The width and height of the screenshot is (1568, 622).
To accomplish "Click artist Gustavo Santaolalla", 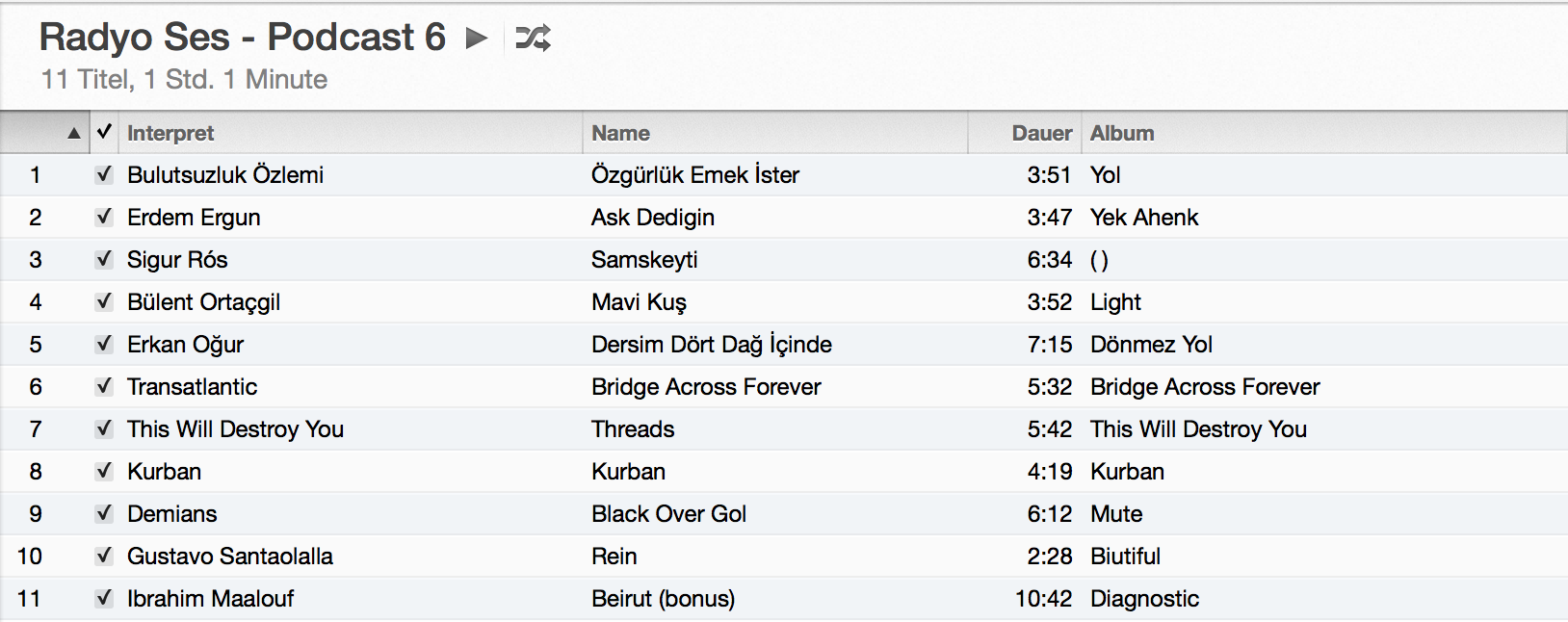I will click(x=230, y=557).
